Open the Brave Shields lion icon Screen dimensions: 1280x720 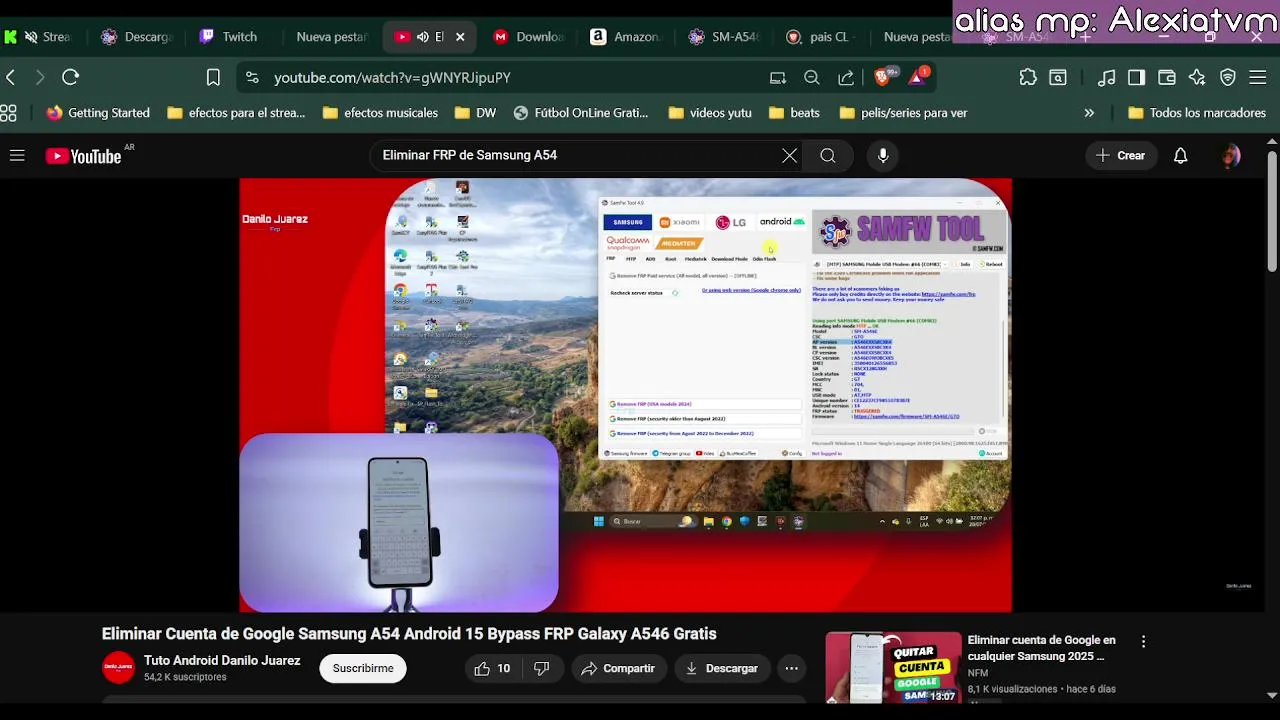(883, 77)
